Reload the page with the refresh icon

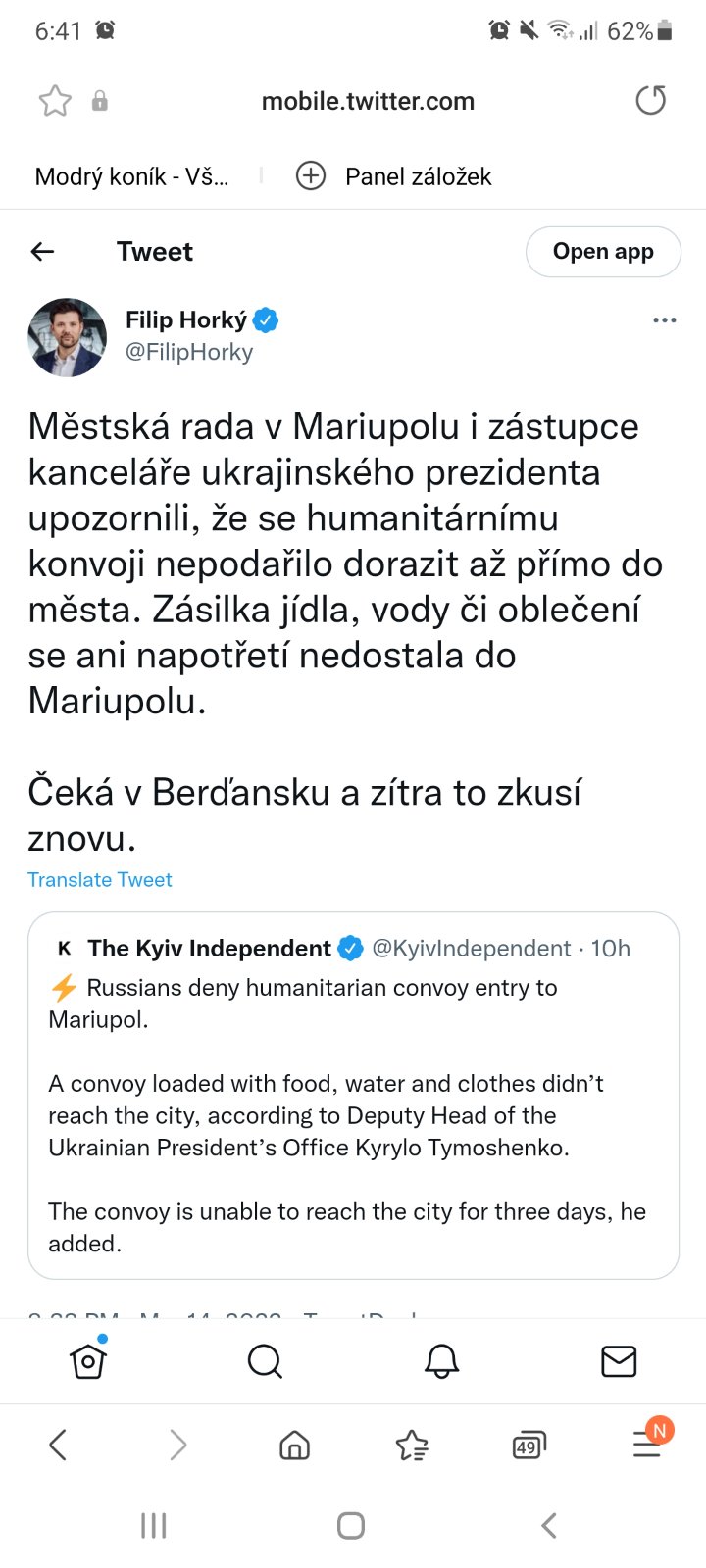tap(650, 100)
